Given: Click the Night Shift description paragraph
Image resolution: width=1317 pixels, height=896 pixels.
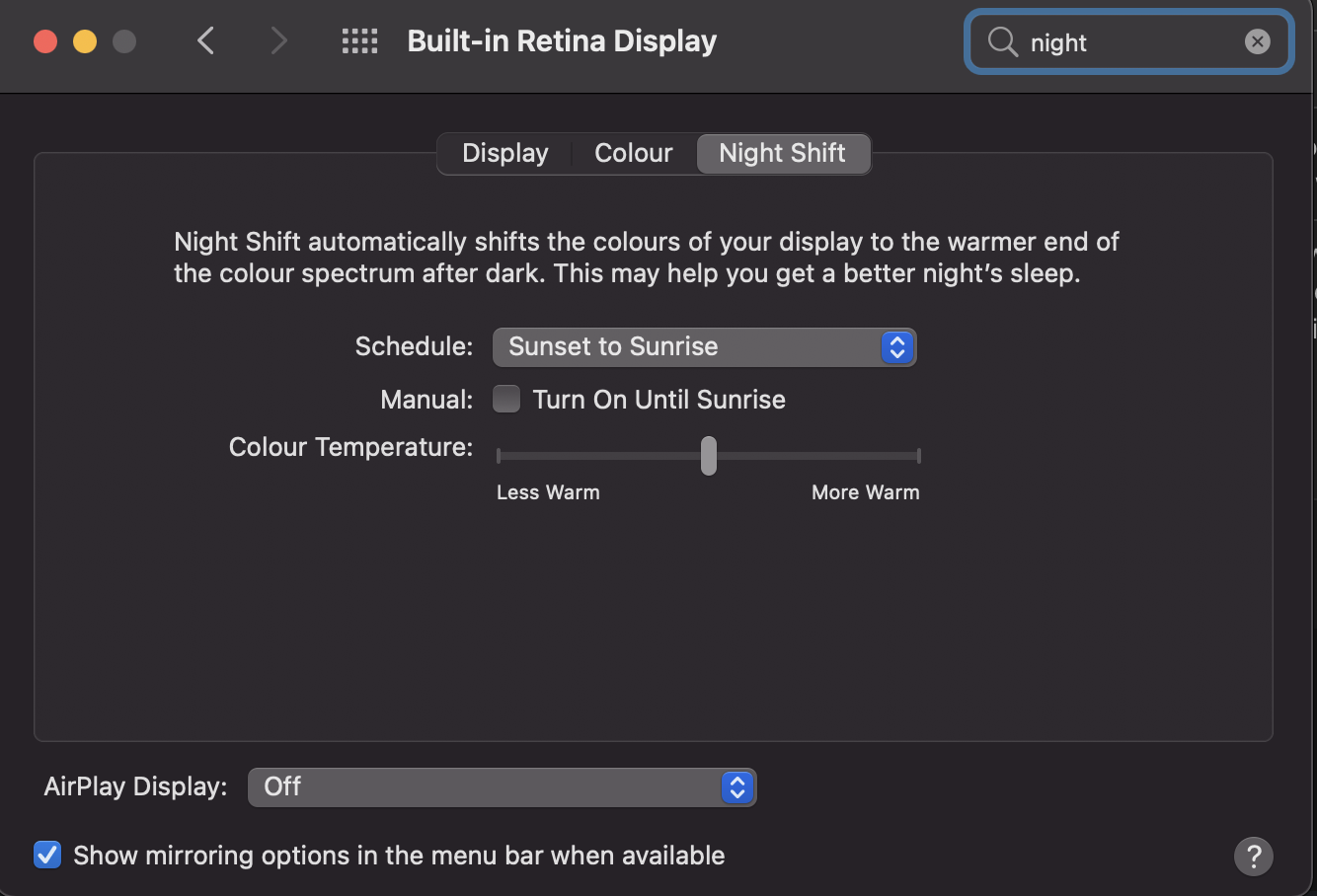Looking at the screenshot, I should pyautogui.click(x=647, y=258).
